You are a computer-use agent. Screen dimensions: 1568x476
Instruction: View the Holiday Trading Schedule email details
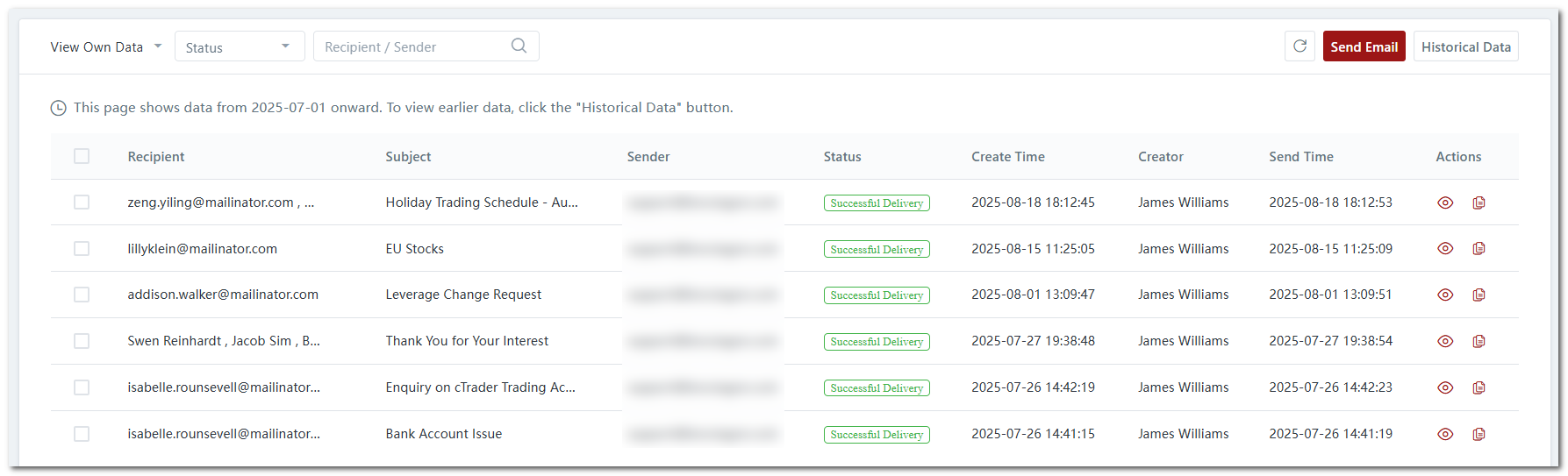[x=1445, y=202]
